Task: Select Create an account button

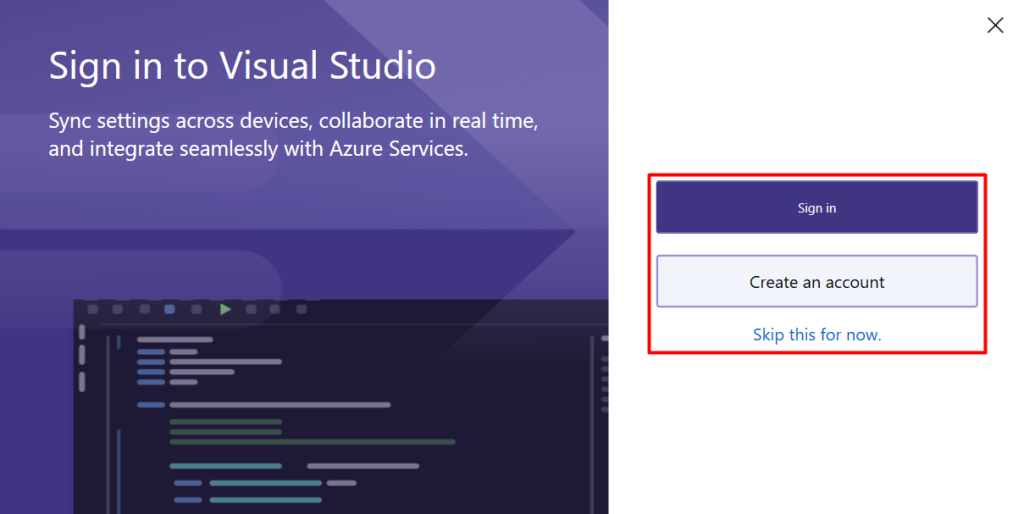Action: (x=816, y=281)
